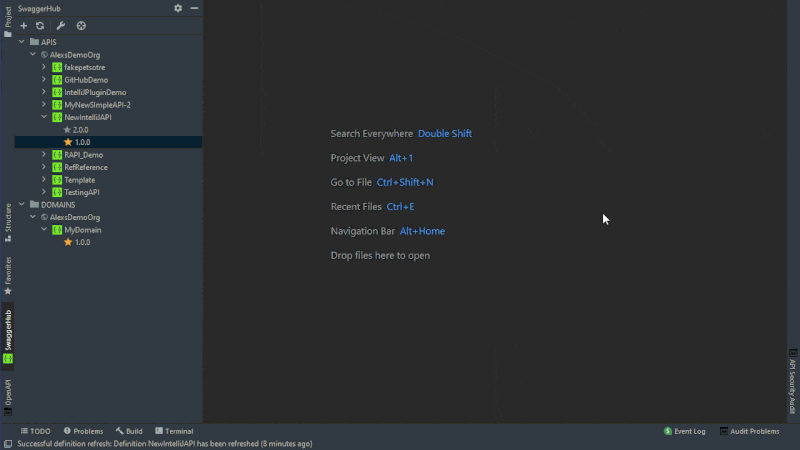800x450 pixels.
Task: Click the DOMAINS folder icon
Action: 34,205
